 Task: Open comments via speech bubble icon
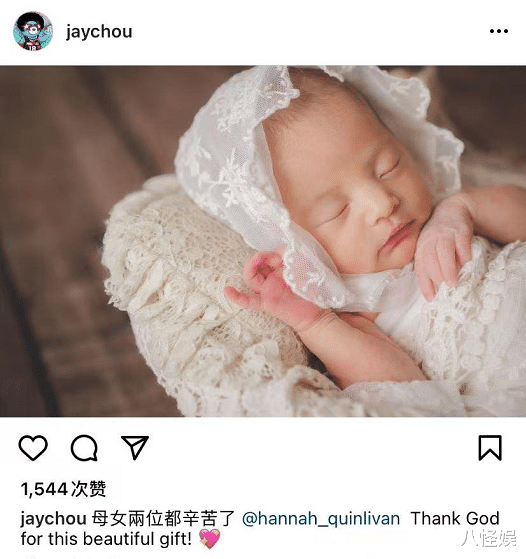tap(84, 448)
